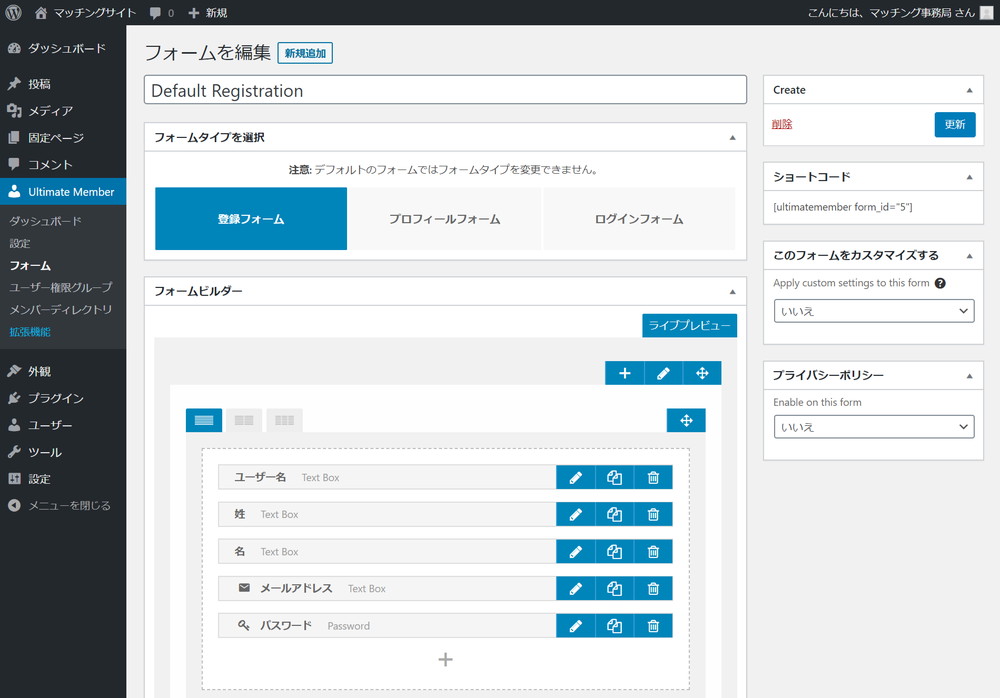Open 拡張機能 submenu link

click(30, 332)
